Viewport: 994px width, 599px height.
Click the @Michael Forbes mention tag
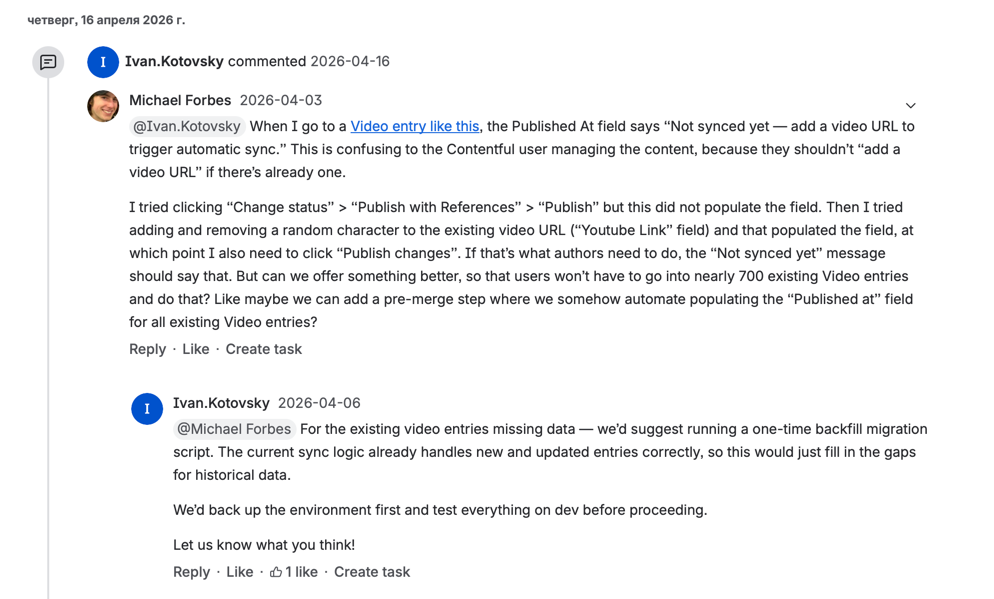(x=234, y=429)
